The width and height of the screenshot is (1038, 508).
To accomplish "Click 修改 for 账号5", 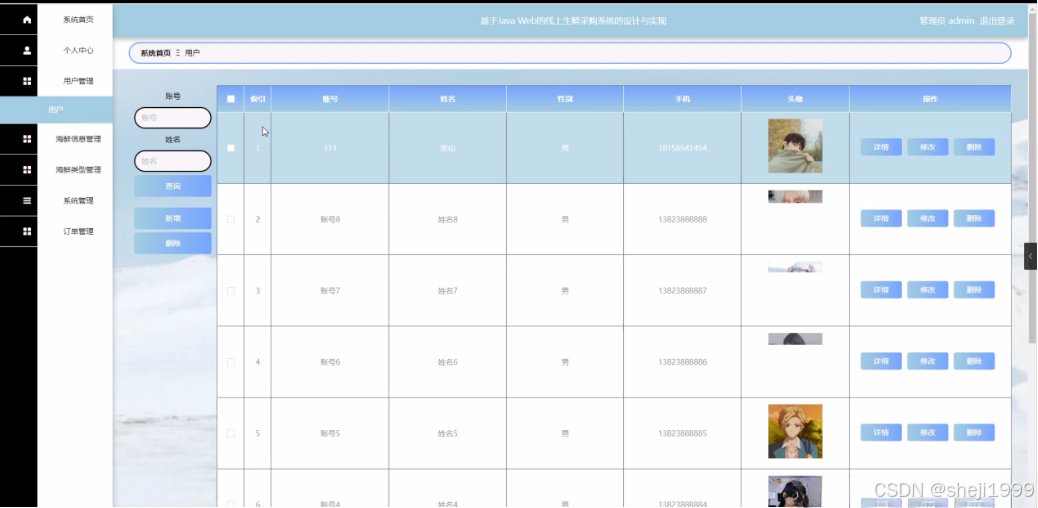I will [927, 432].
